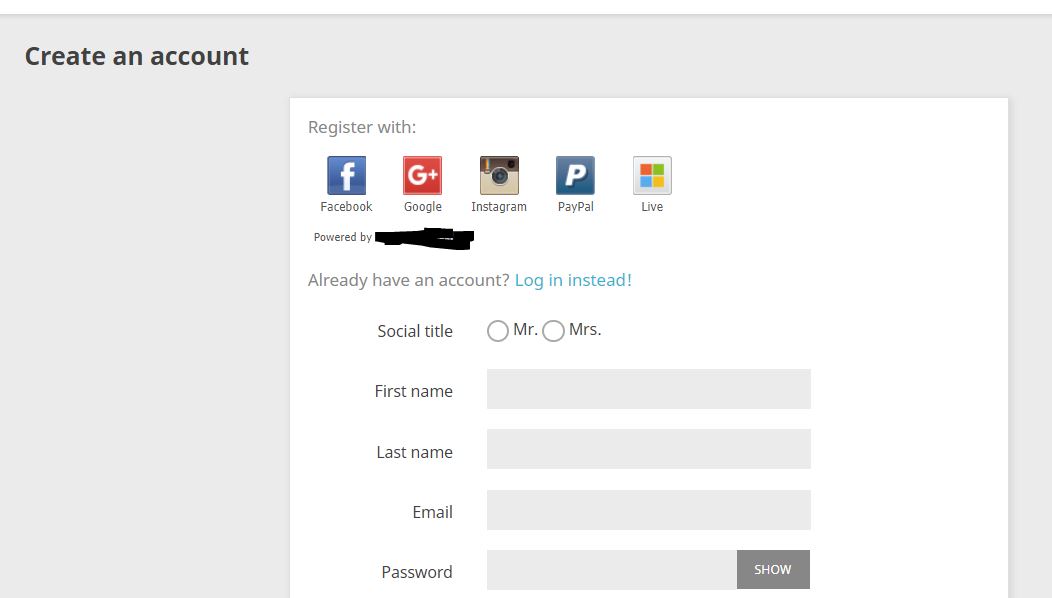Image resolution: width=1052 pixels, height=598 pixels.
Task: Open the 'Log in instead!' link
Action: coord(573,280)
